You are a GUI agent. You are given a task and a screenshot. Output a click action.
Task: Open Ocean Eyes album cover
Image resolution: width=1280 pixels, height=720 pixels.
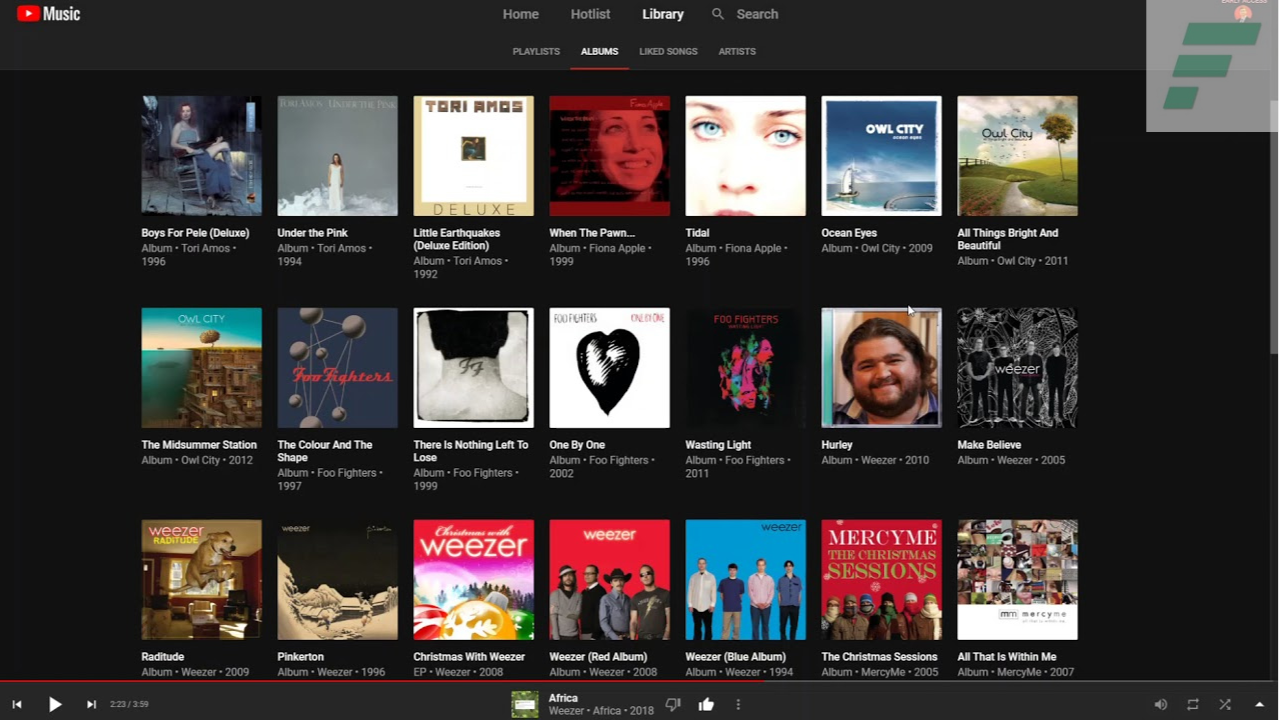pos(882,156)
